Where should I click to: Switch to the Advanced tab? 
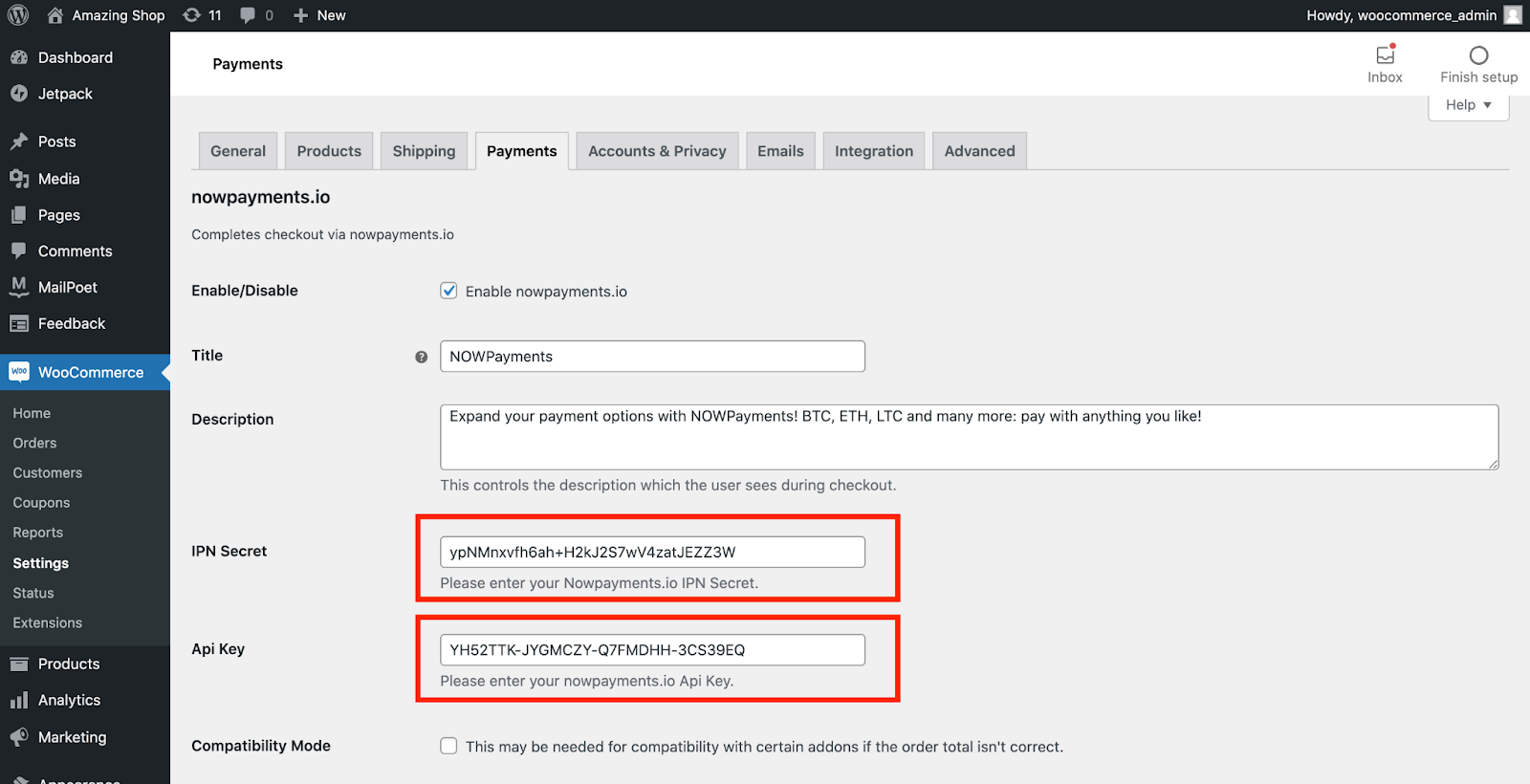coord(979,151)
